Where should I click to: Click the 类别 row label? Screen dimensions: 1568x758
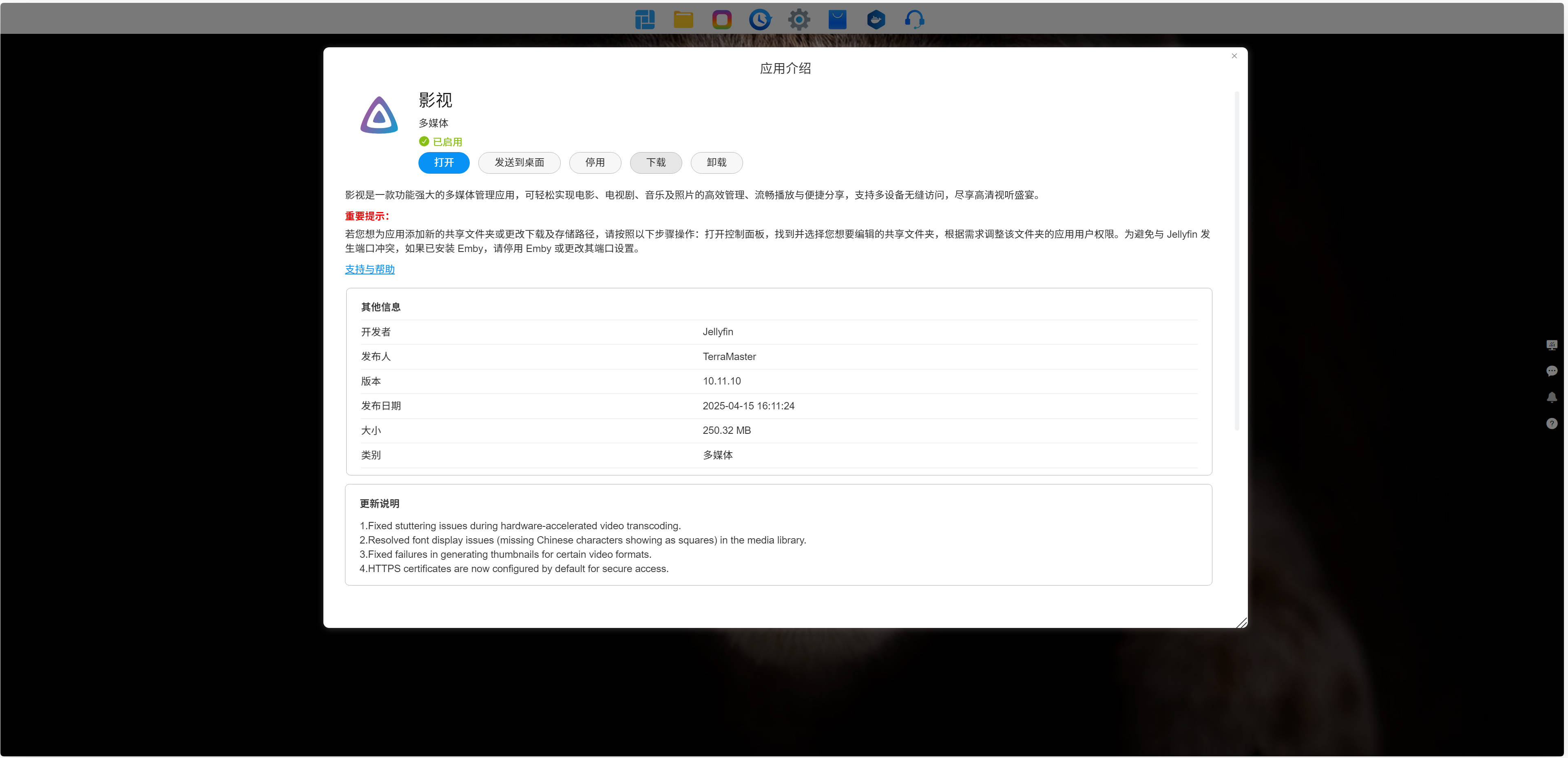[x=371, y=455]
